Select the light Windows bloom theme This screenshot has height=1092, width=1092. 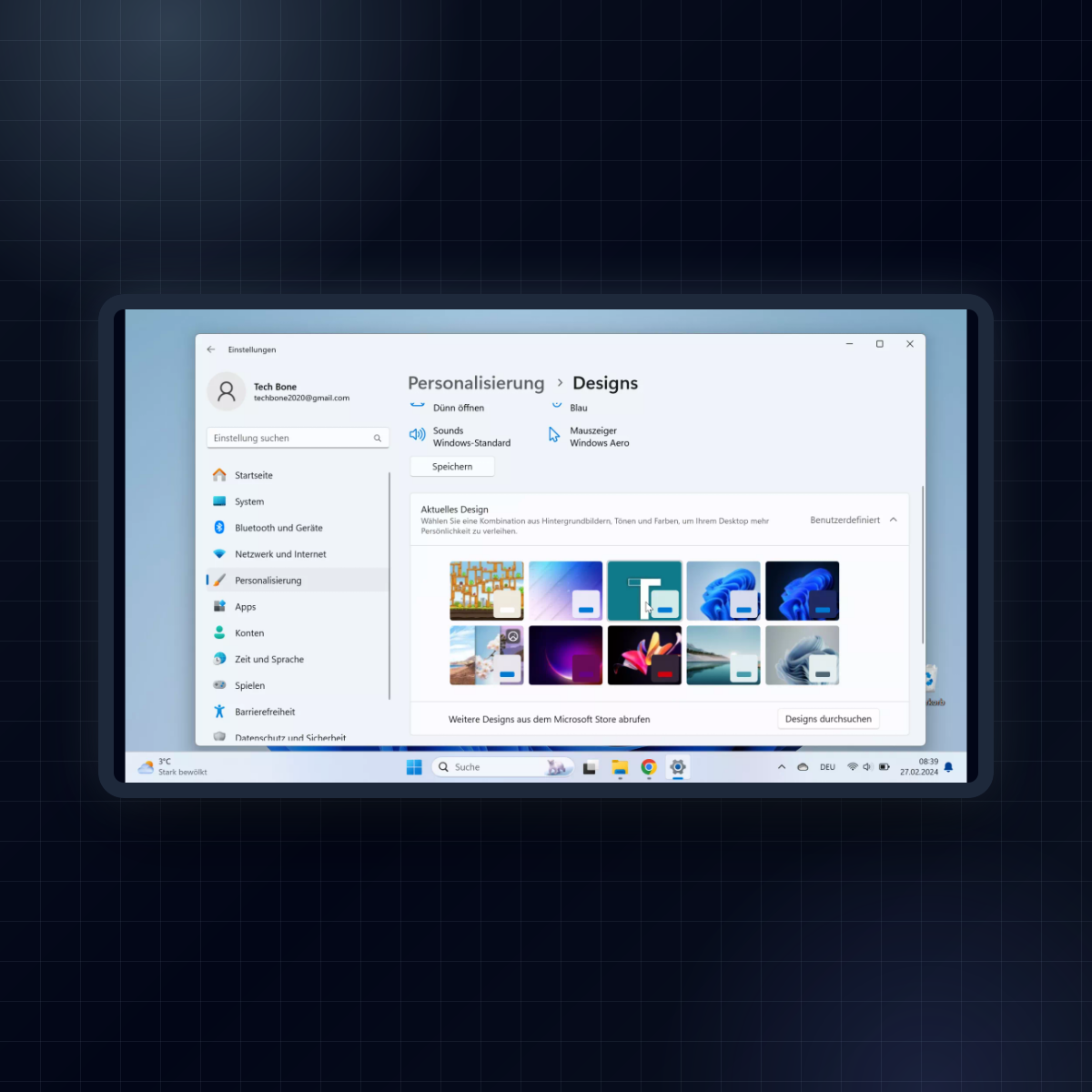click(723, 591)
